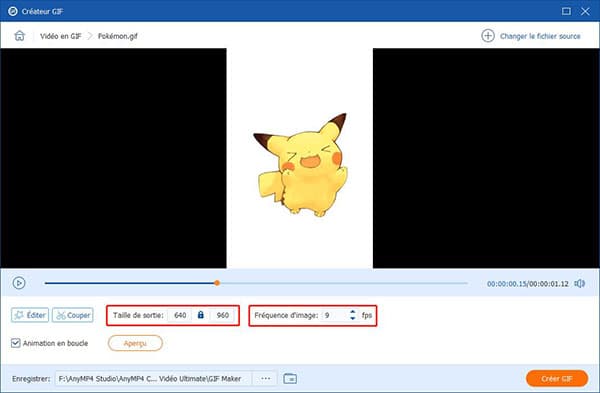This screenshot has width=600, height=393.
Task: Play the GIF preview
Action: point(19,283)
